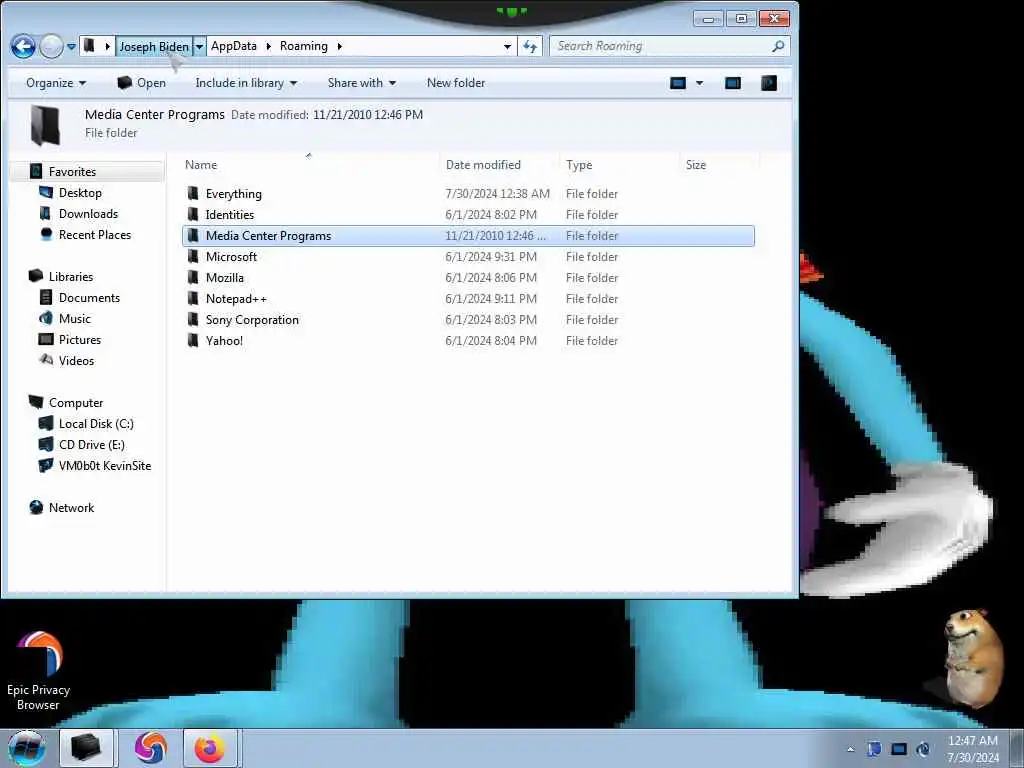Open the Documents library
1024x768 pixels.
point(89,298)
